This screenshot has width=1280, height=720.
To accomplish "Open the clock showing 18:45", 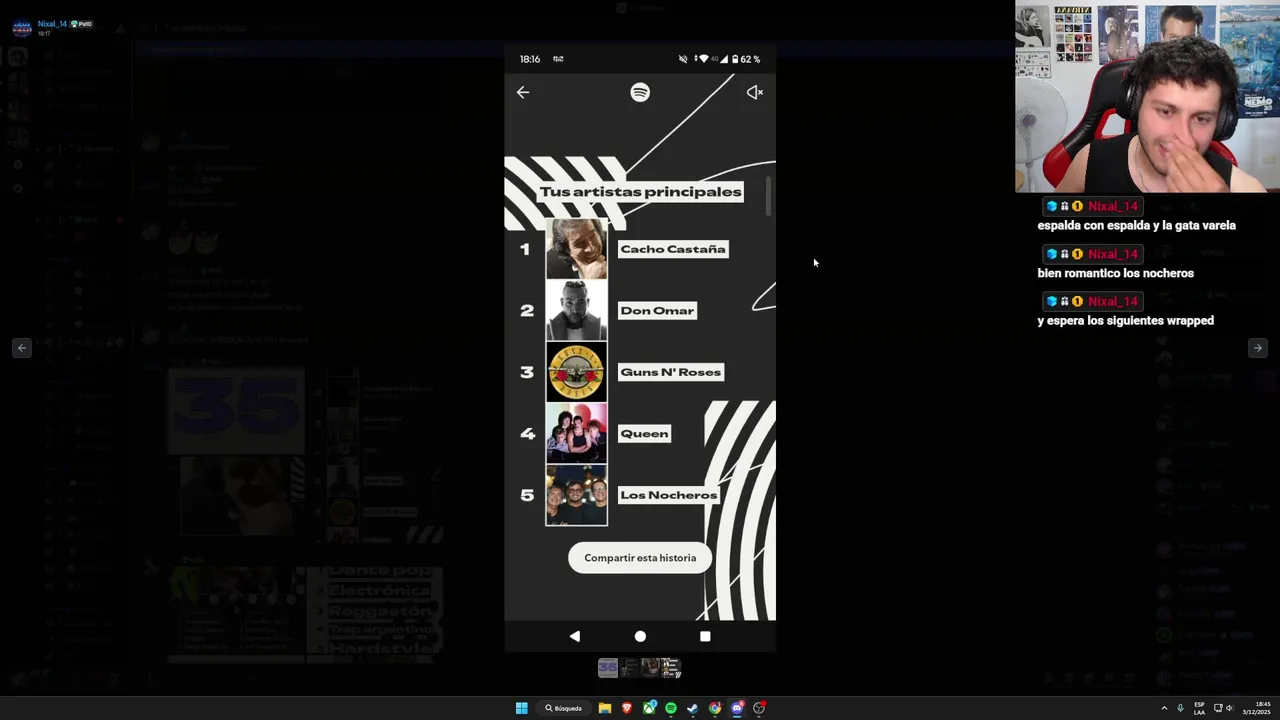I will [x=1258, y=708].
